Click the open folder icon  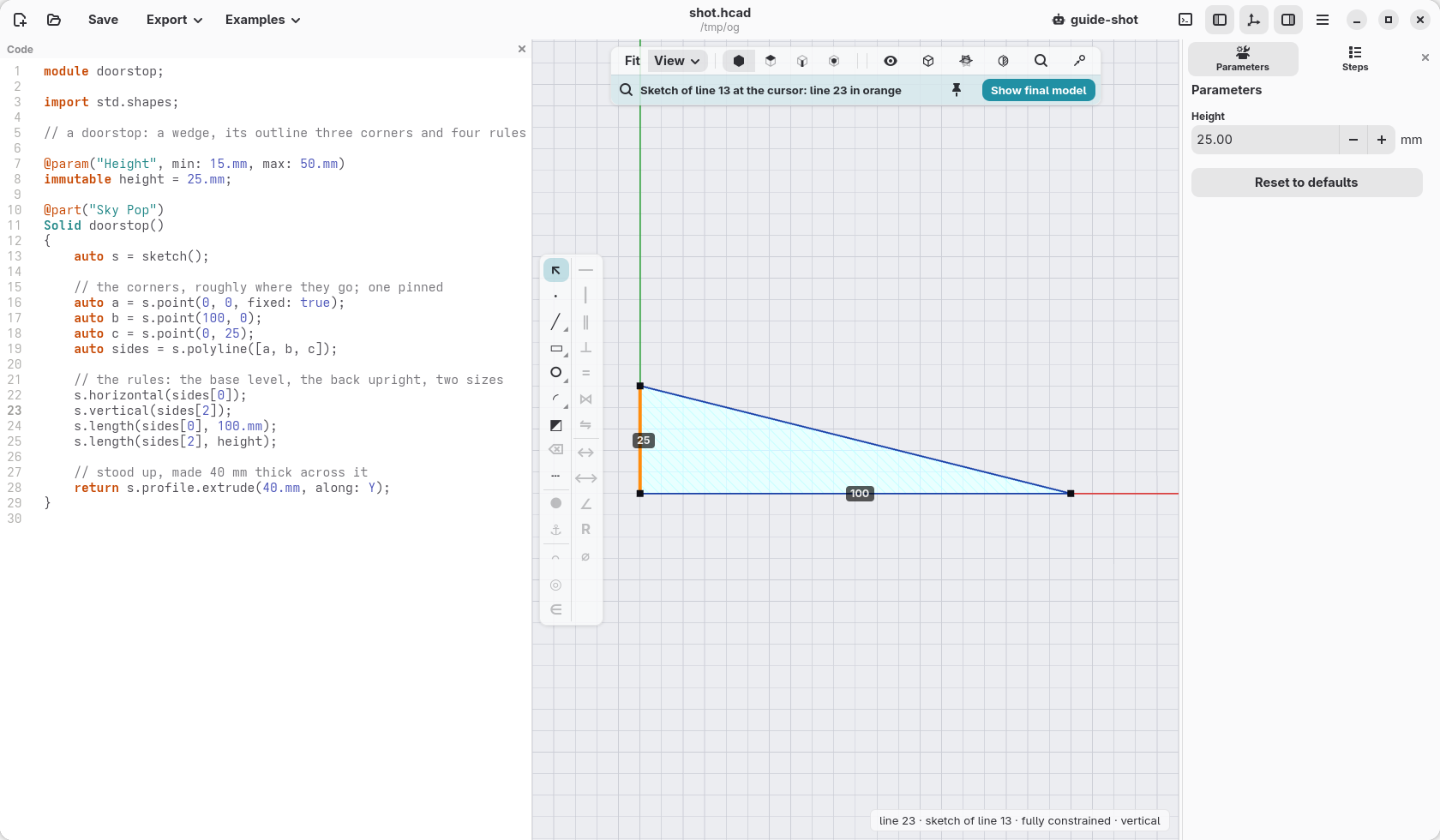[54, 20]
